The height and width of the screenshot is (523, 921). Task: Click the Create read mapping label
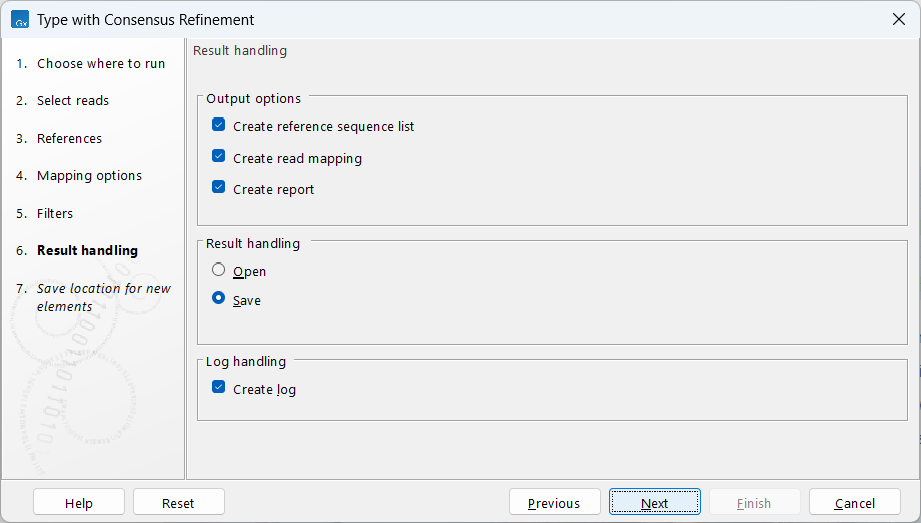[x=297, y=159]
